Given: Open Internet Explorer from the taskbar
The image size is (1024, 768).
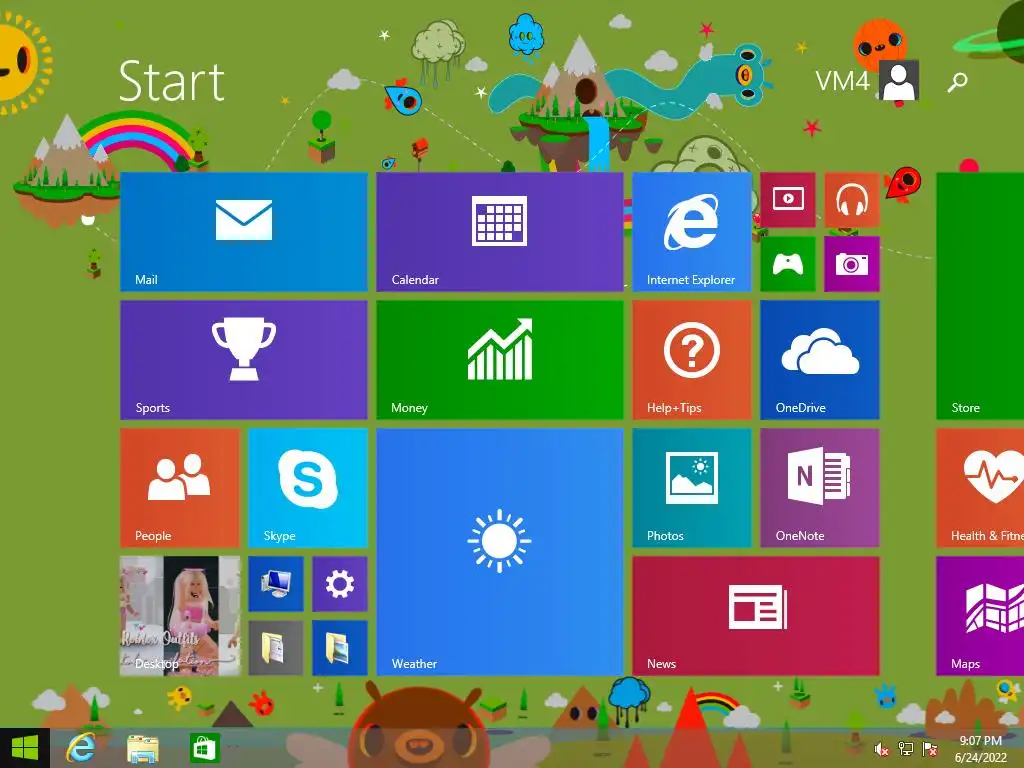Looking at the screenshot, I should [x=81, y=748].
